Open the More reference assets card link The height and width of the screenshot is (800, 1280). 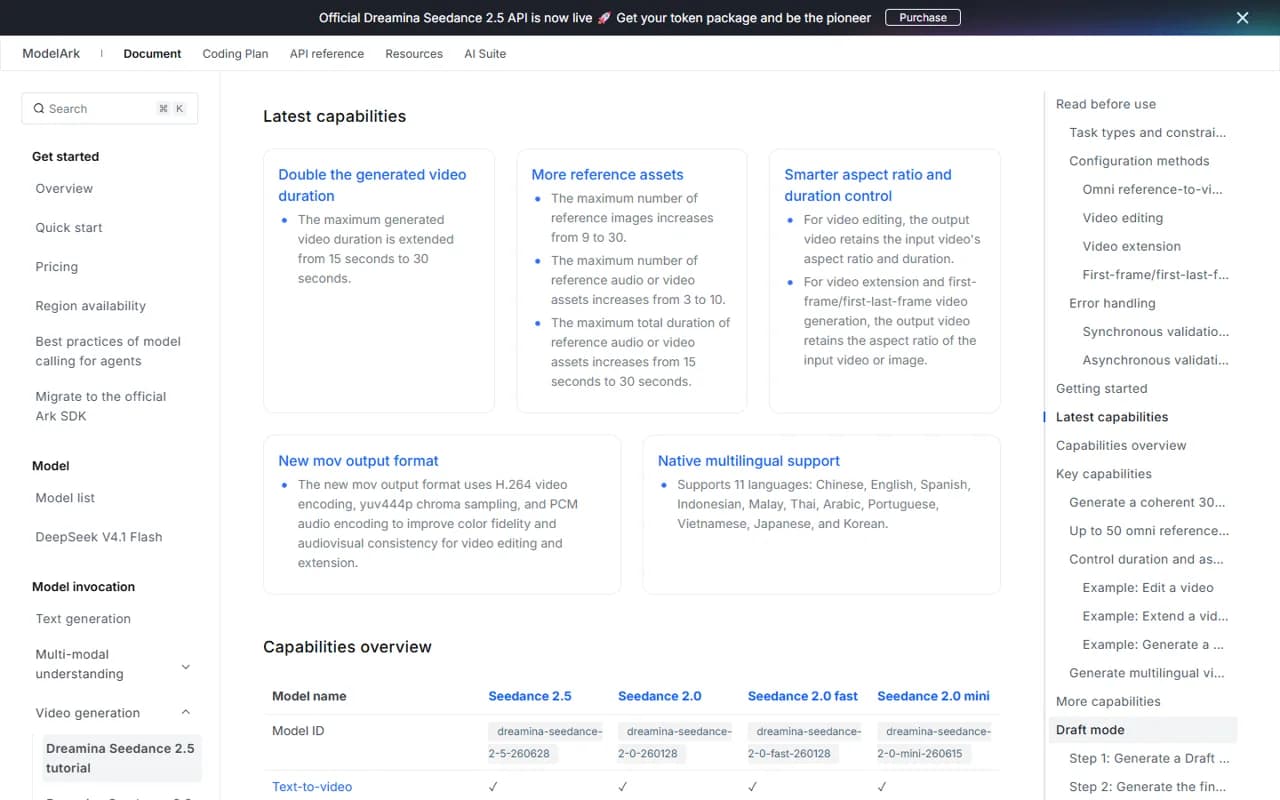[x=607, y=174]
